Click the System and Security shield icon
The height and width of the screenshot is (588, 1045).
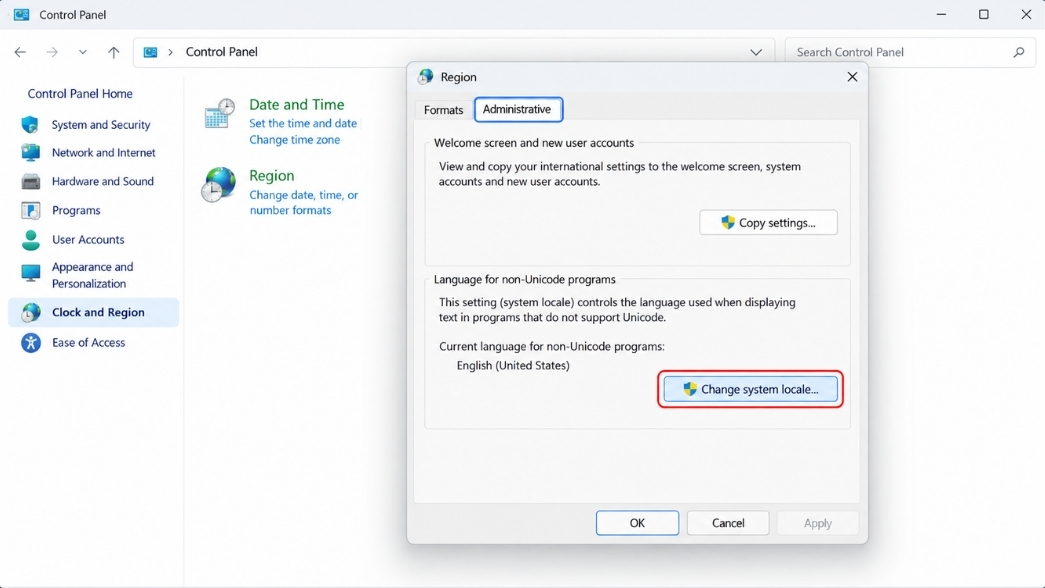[x=30, y=125]
